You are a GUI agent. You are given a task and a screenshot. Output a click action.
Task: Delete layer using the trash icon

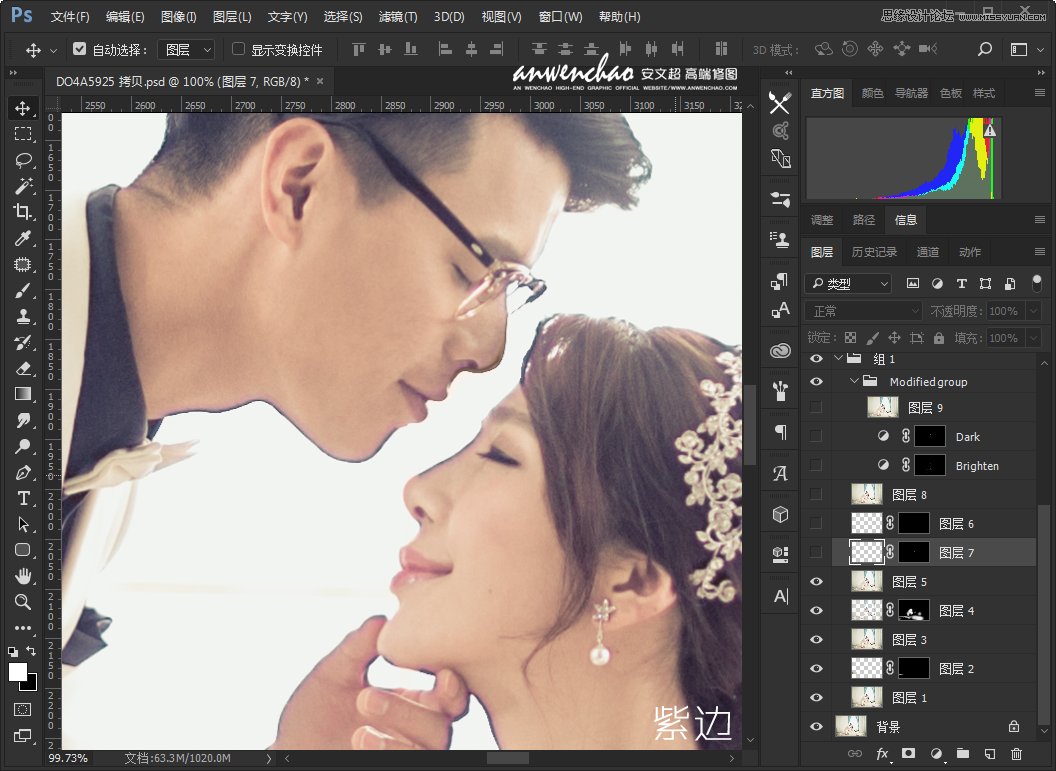tap(1017, 754)
